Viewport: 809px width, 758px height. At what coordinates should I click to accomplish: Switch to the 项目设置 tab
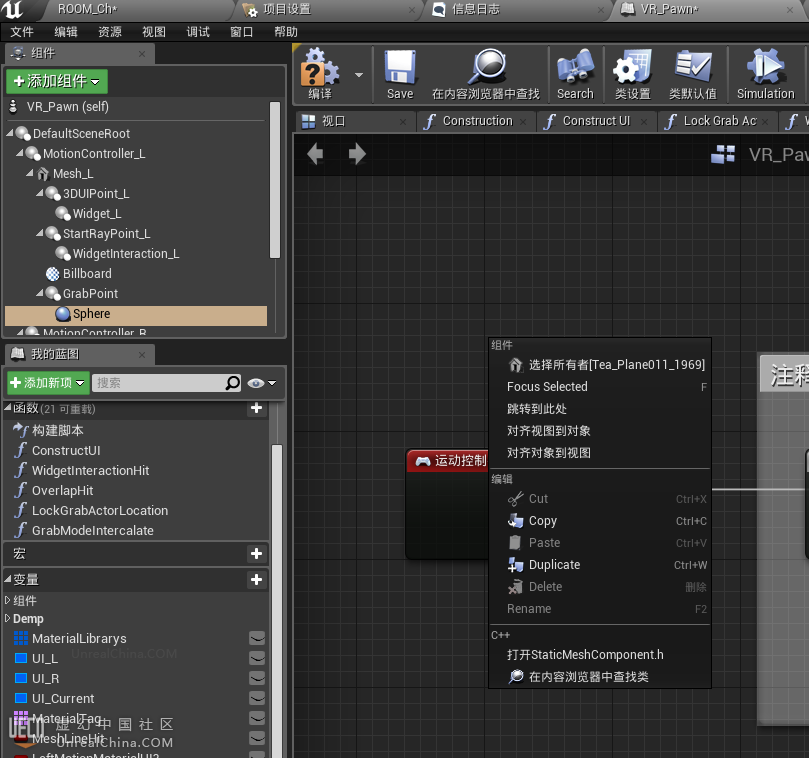287,9
